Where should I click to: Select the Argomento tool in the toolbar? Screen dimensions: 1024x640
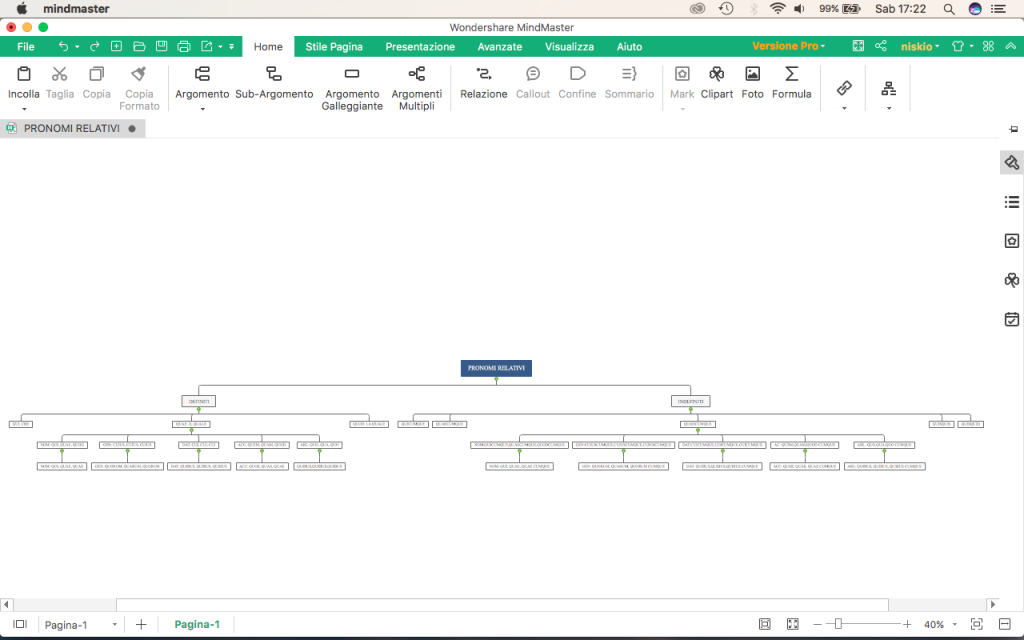point(202,87)
